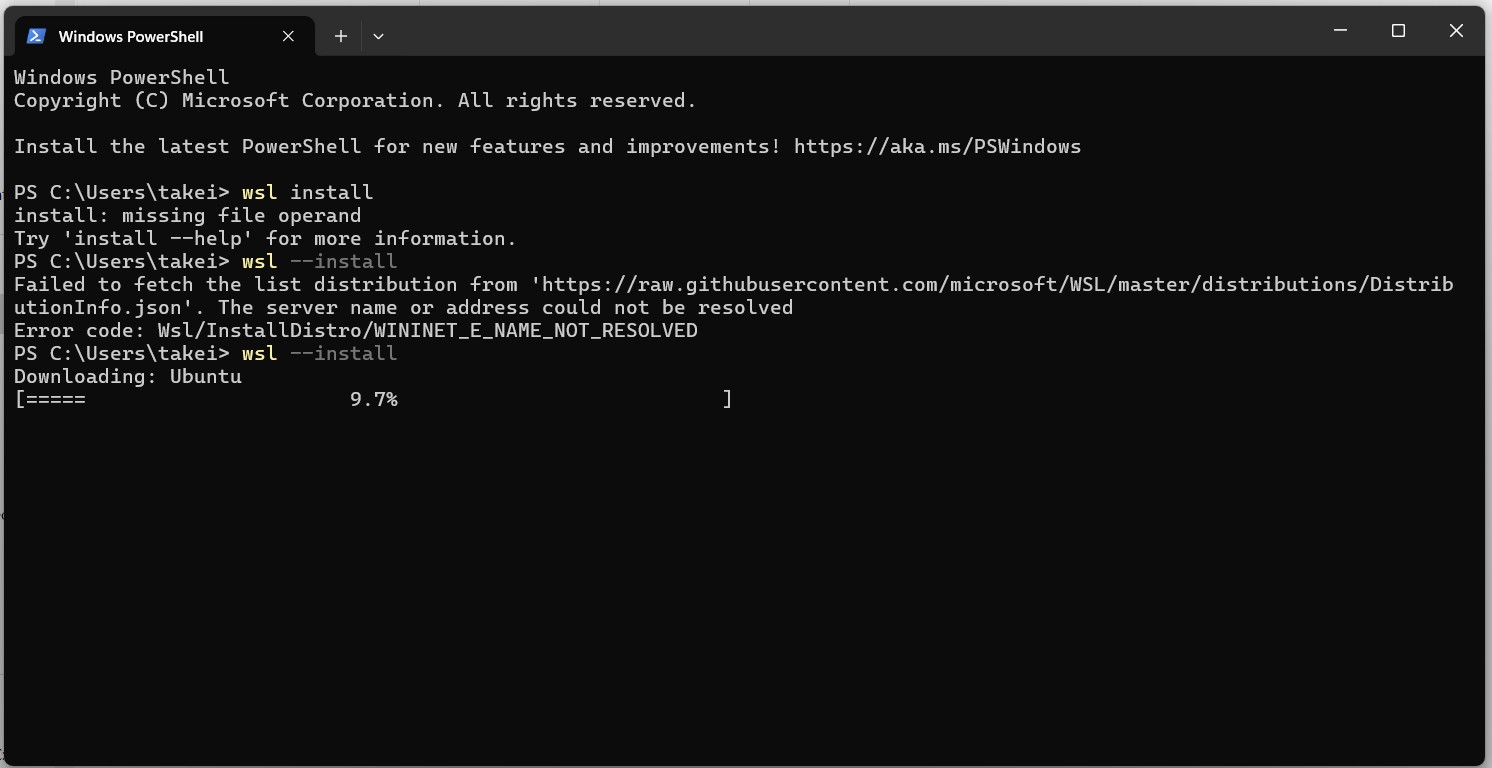Click the Copyright Microsoft Corporation line
The width and height of the screenshot is (1492, 768).
click(355, 100)
